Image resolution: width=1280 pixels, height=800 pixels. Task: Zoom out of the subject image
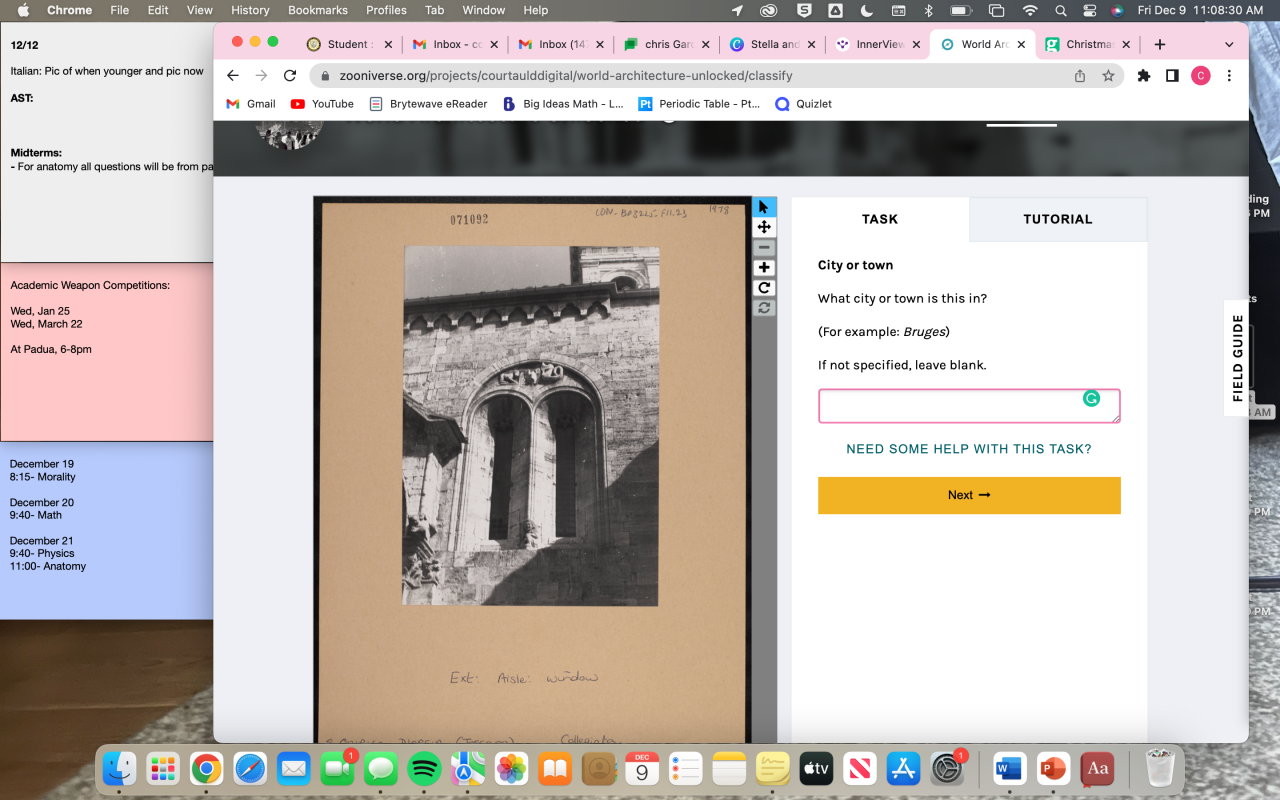pyautogui.click(x=764, y=247)
